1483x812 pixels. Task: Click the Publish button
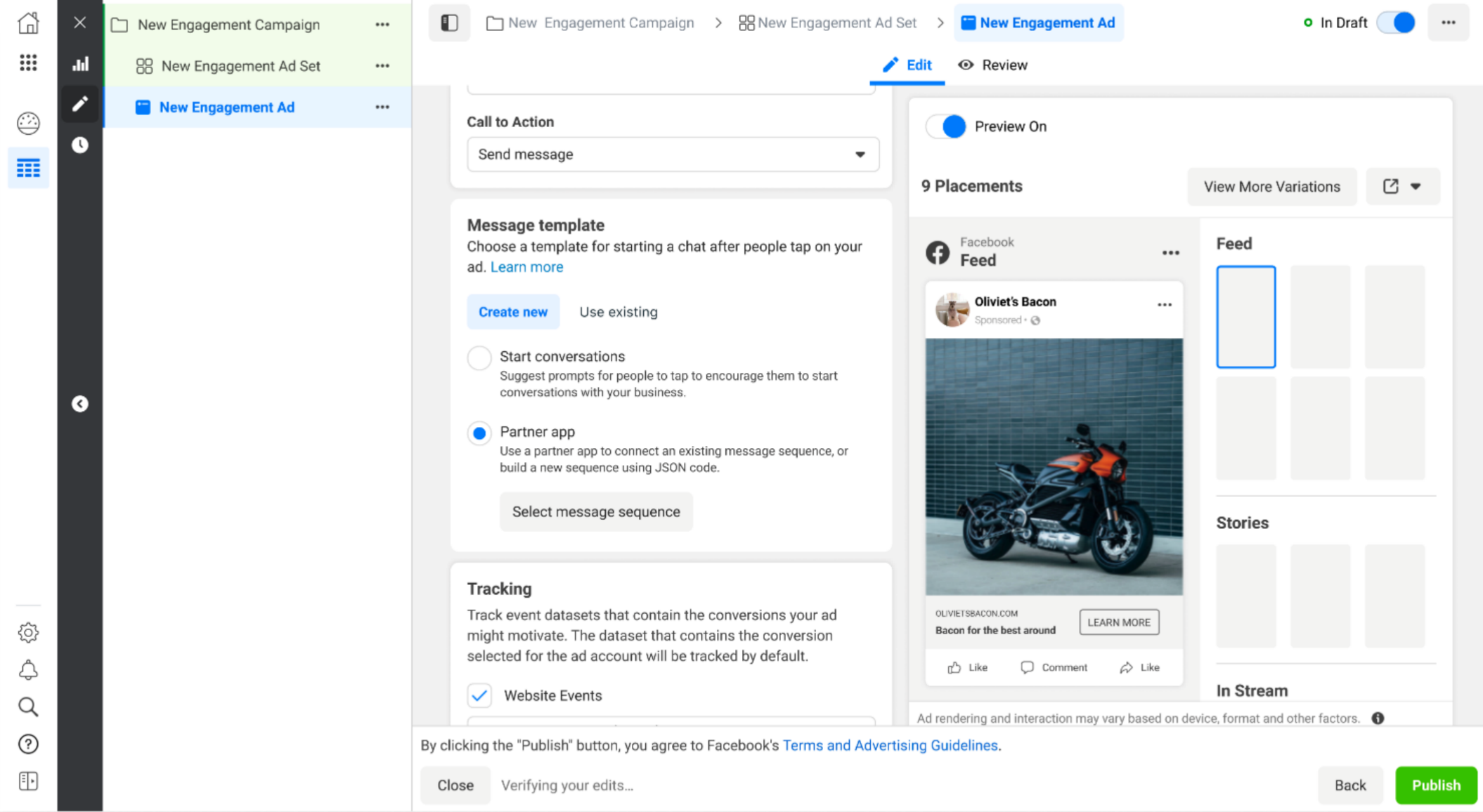point(1436,785)
